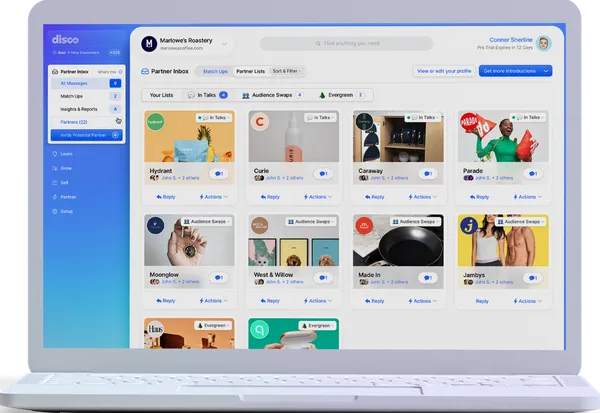Click the Moonglow message count bubble
600x413 pixels.
tap(219, 278)
